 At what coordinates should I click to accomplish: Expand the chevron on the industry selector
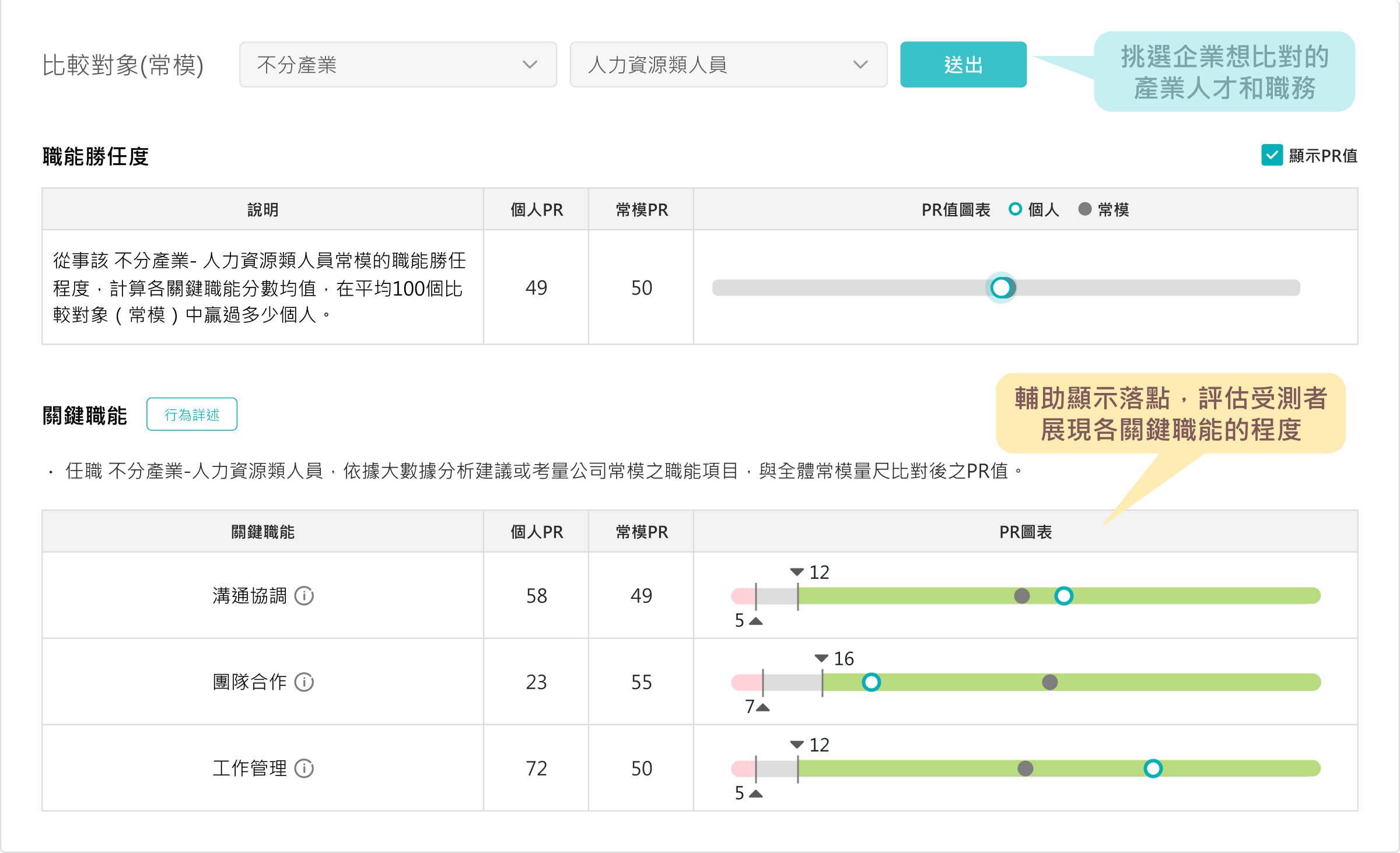[x=530, y=65]
